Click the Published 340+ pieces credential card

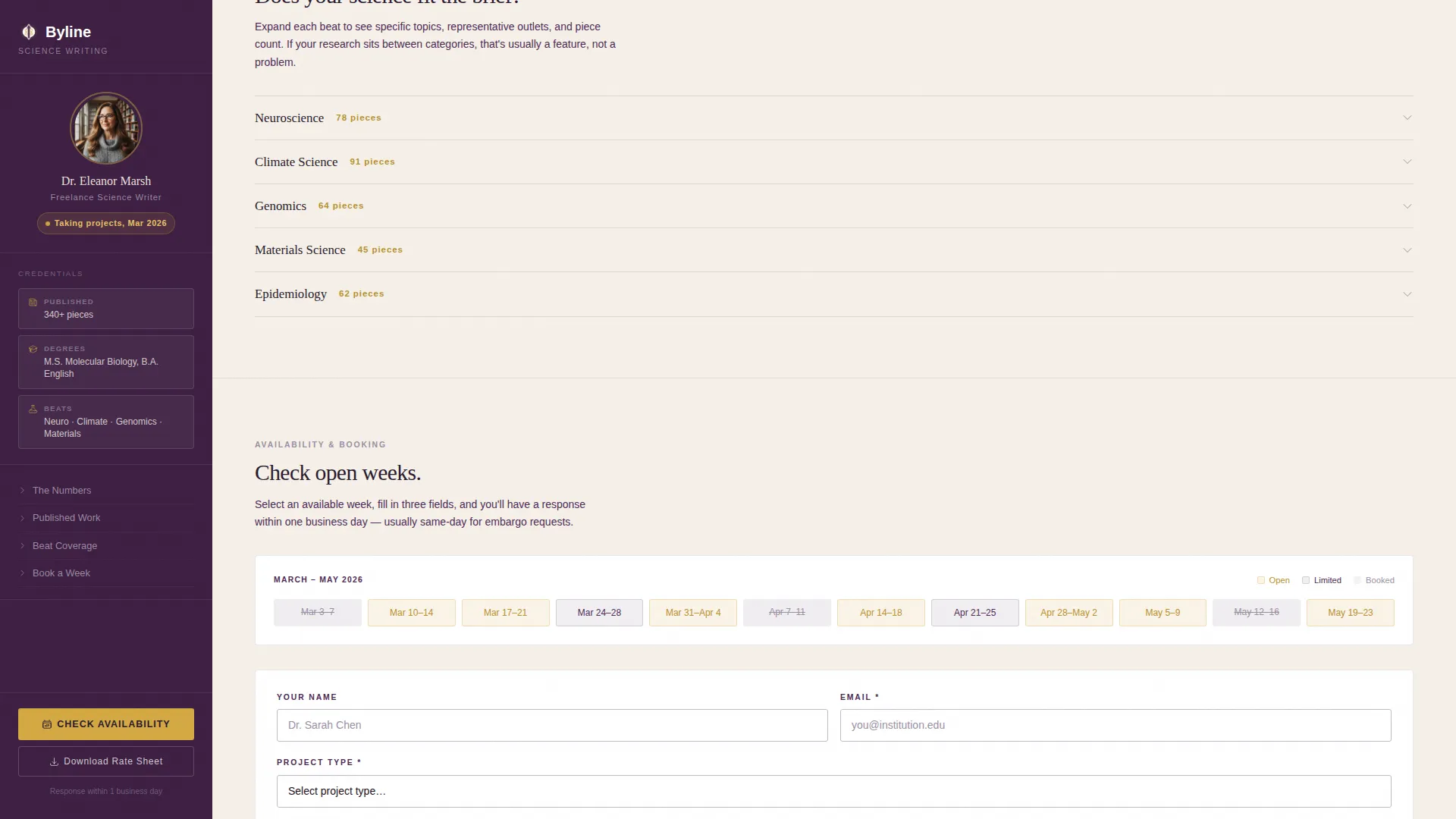(x=106, y=309)
